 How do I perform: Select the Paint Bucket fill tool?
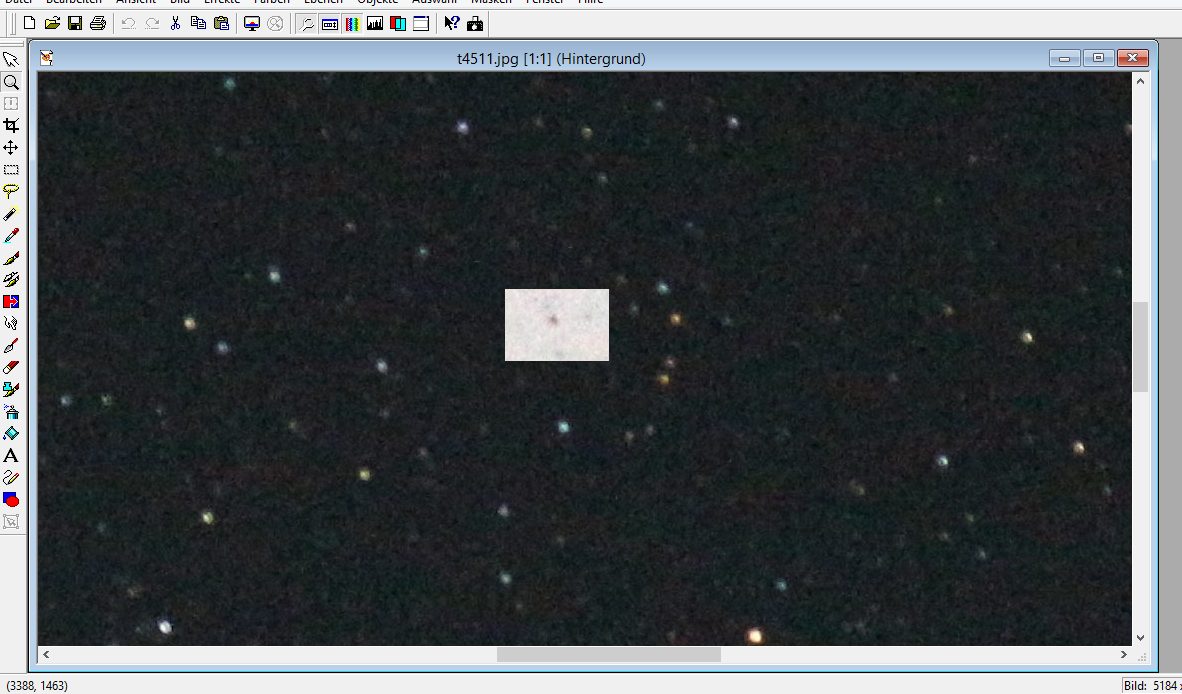click(x=11, y=433)
